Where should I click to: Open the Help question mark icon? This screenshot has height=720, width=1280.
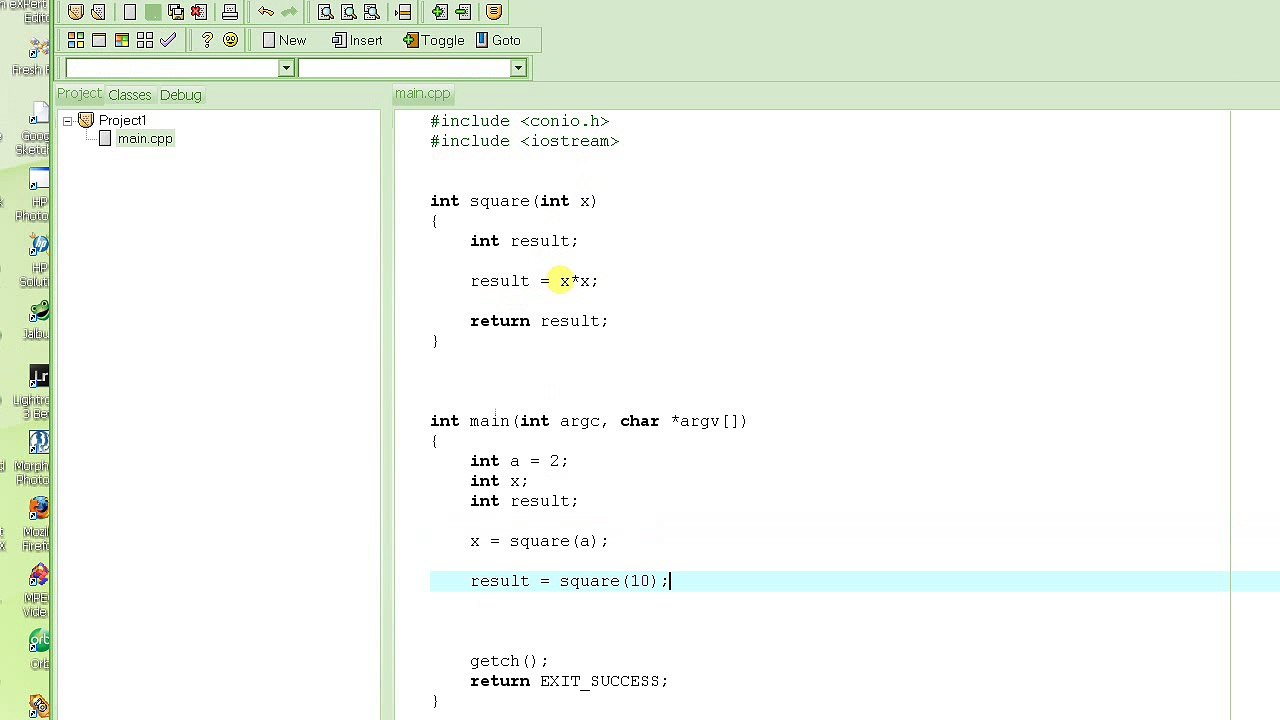point(207,40)
